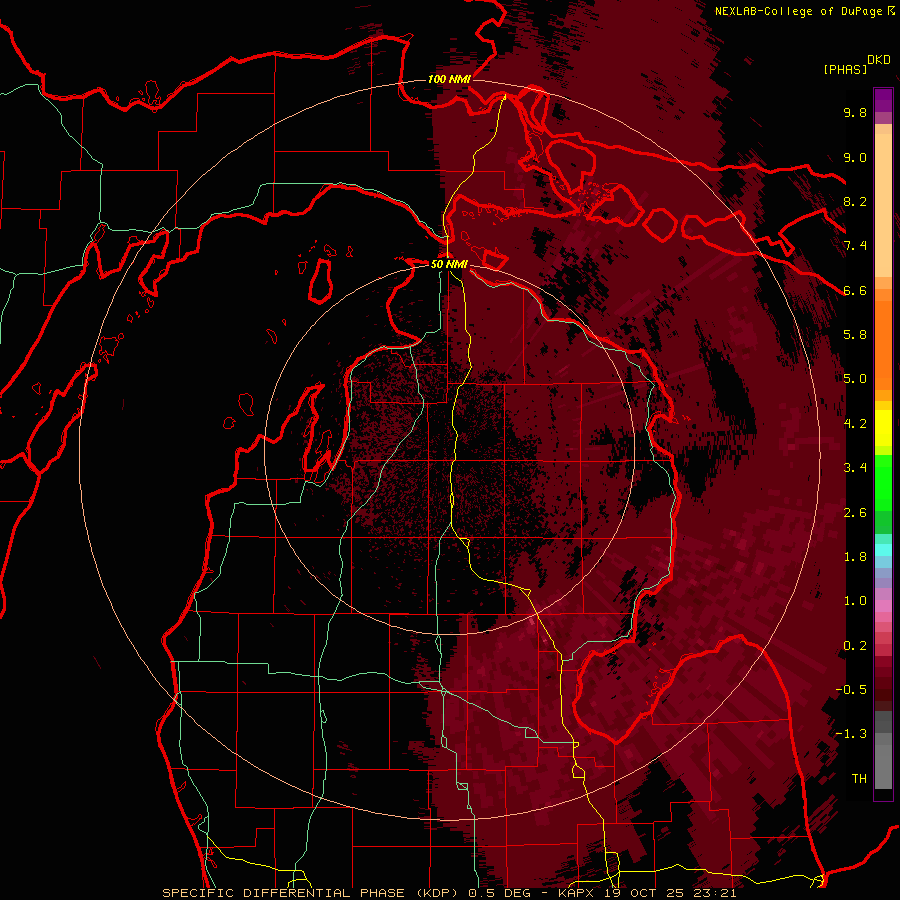900x900 pixels.
Task: Select the 9.0 value on the color scale
Action: (855, 157)
